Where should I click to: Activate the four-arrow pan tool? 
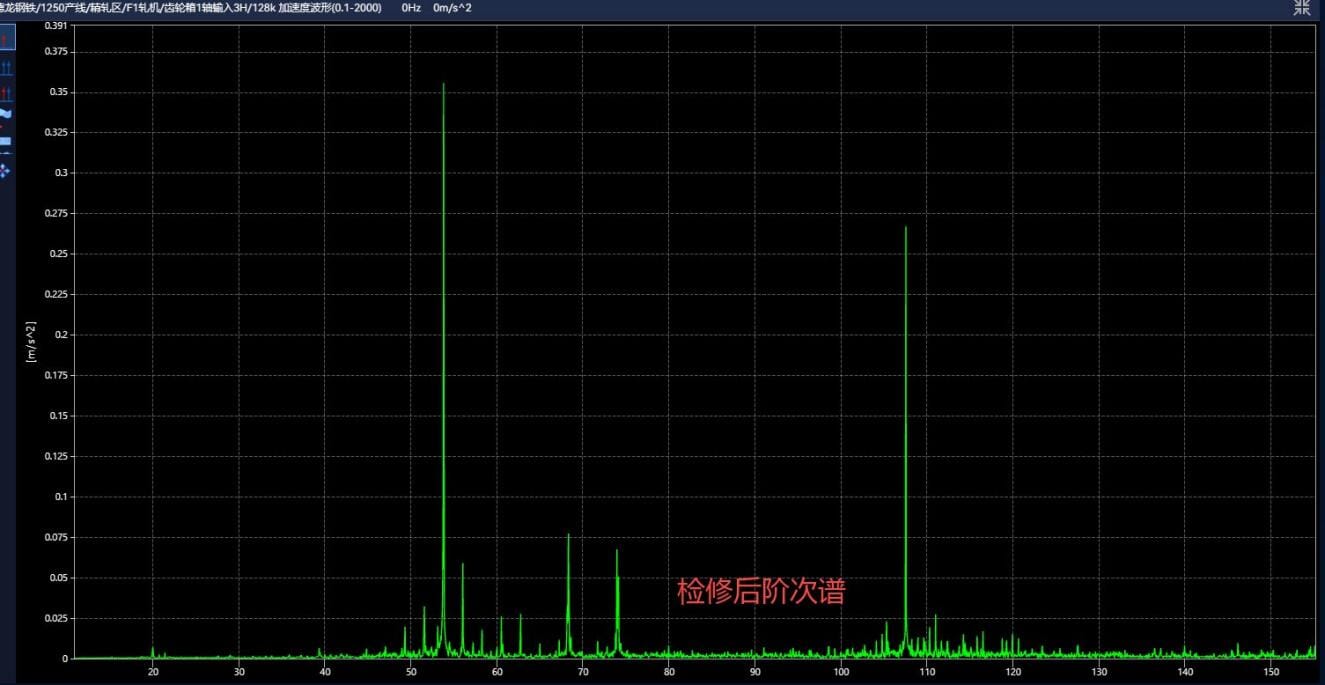coord(6,170)
